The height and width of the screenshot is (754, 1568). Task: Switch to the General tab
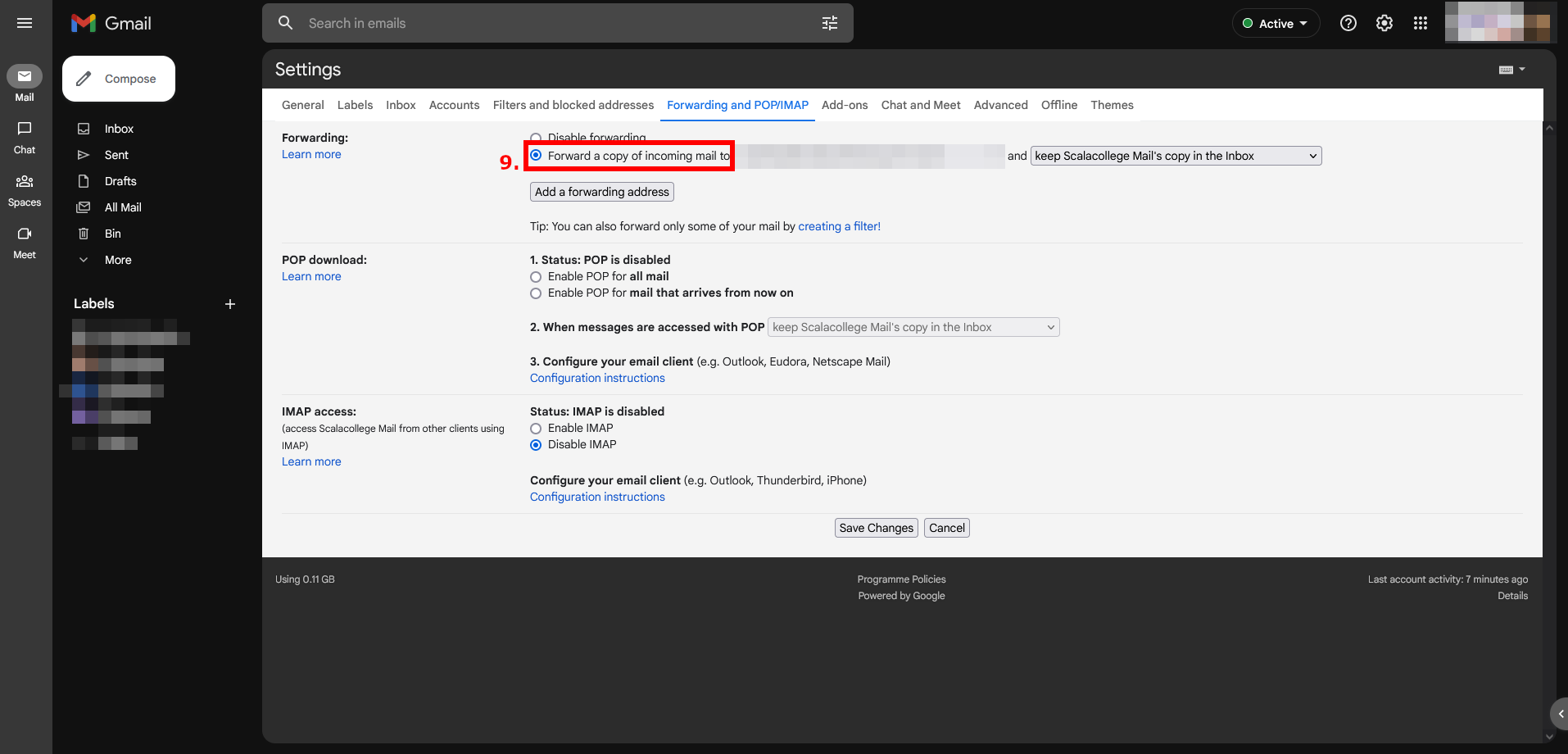tap(303, 105)
